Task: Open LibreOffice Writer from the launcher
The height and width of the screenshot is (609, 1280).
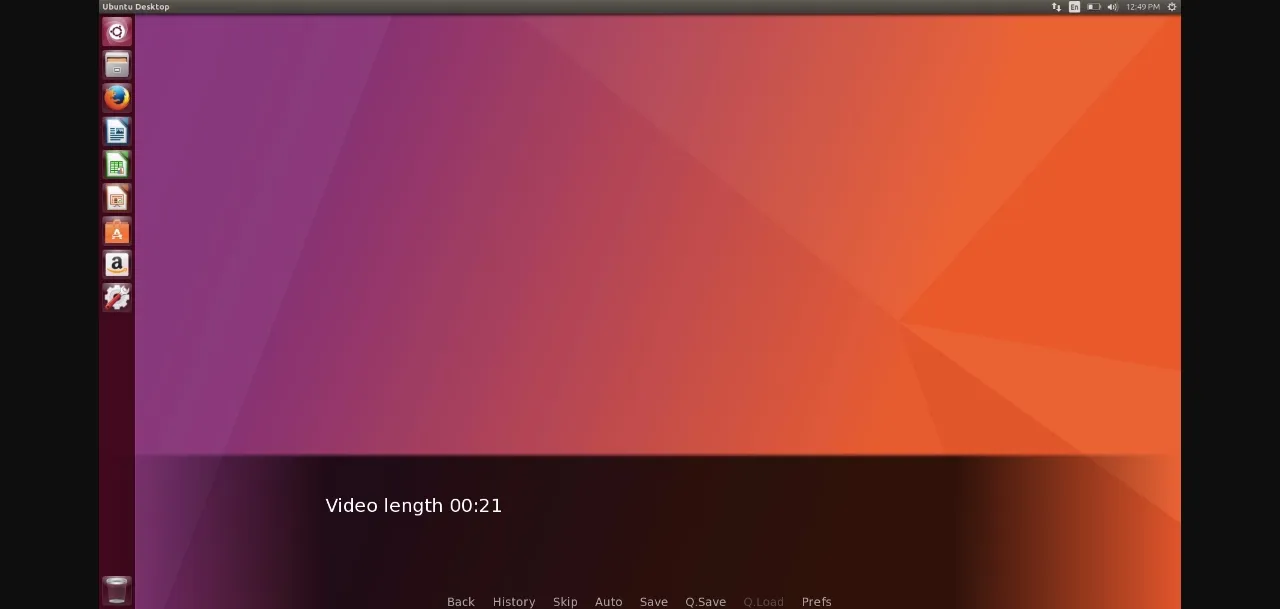Action: tap(117, 132)
